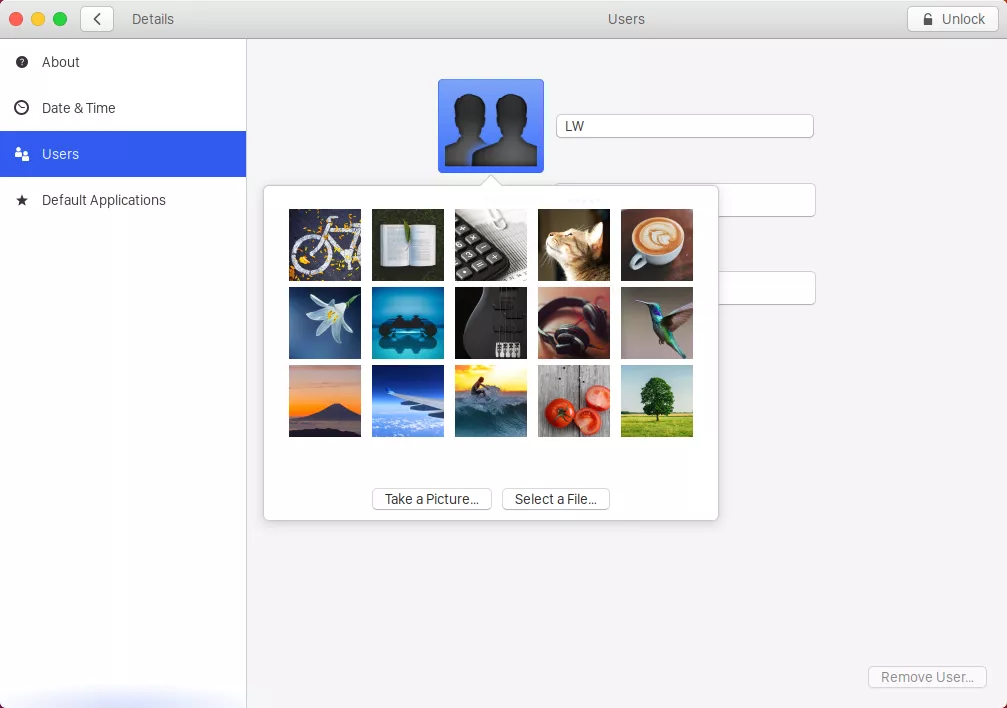Close the window with the red button

pyautogui.click(x=16, y=19)
